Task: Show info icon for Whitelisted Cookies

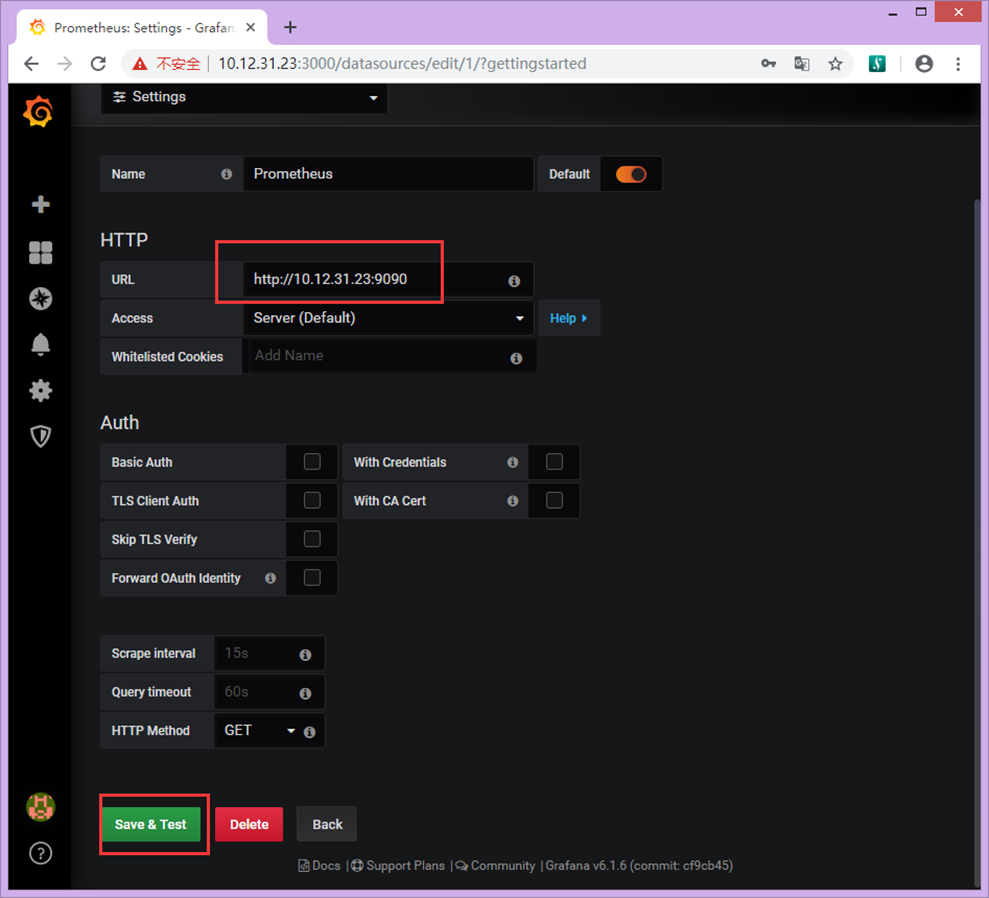Action: click(x=516, y=358)
